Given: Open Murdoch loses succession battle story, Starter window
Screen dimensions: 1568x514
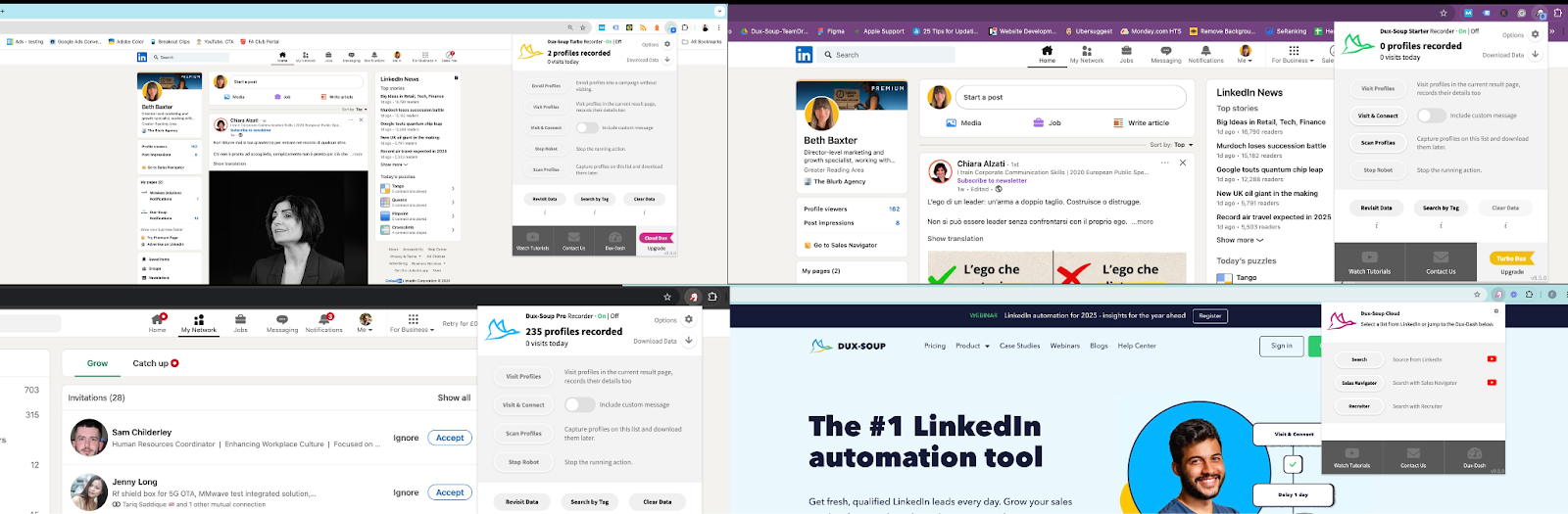Looking at the screenshot, I should click(1271, 146).
